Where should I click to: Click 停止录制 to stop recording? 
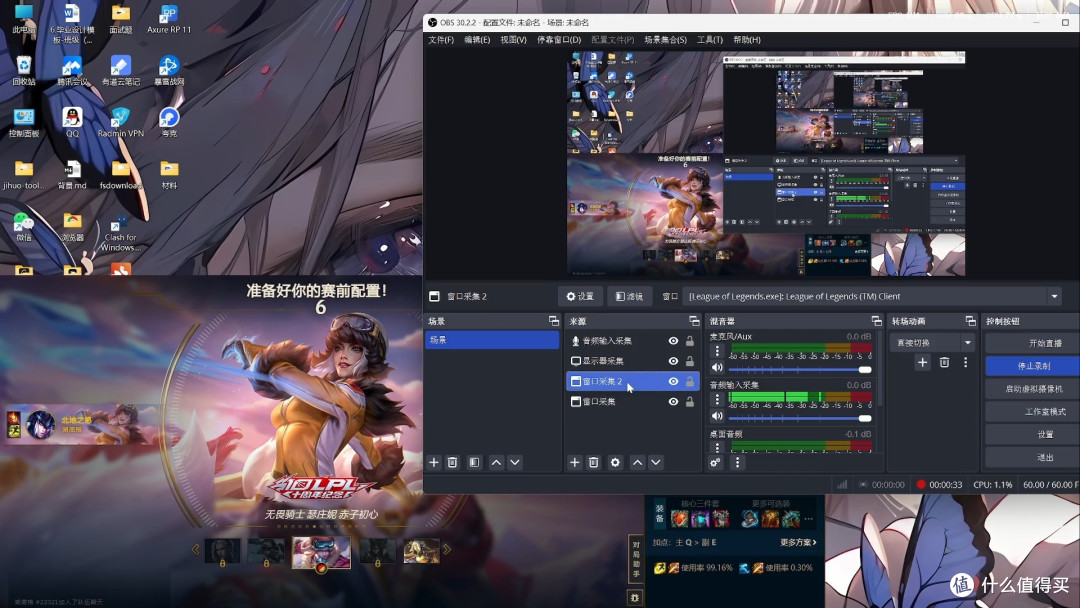pos(1033,366)
